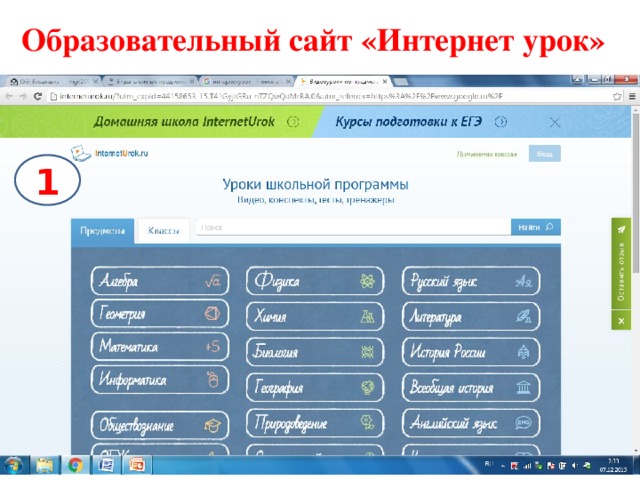Open Word from the taskbar
The height and width of the screenshot is (480, 640).
click(106, 465)
